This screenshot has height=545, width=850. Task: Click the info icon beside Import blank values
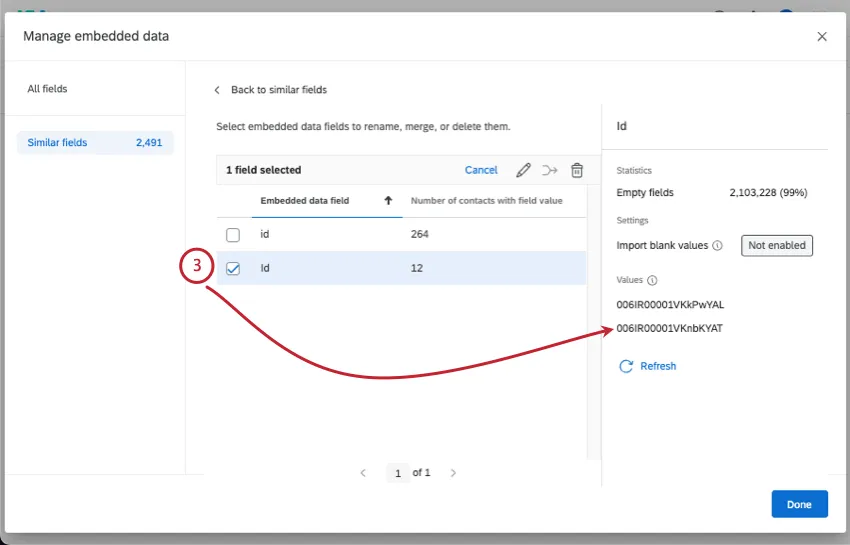coord(717,246)
